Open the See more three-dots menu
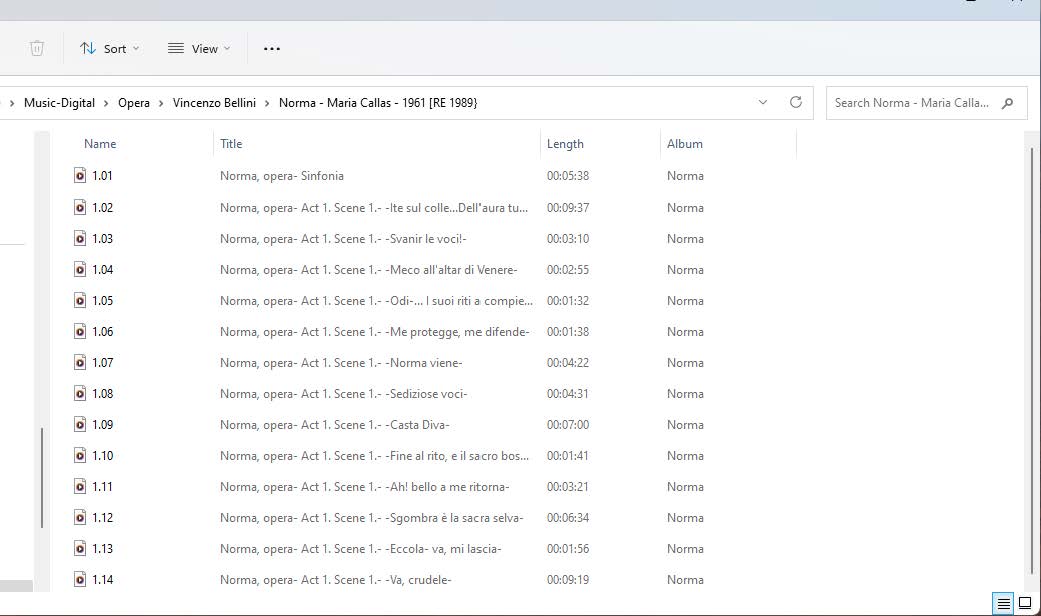Viewport: 1041px width, 616px height. (x=272, y=48)
